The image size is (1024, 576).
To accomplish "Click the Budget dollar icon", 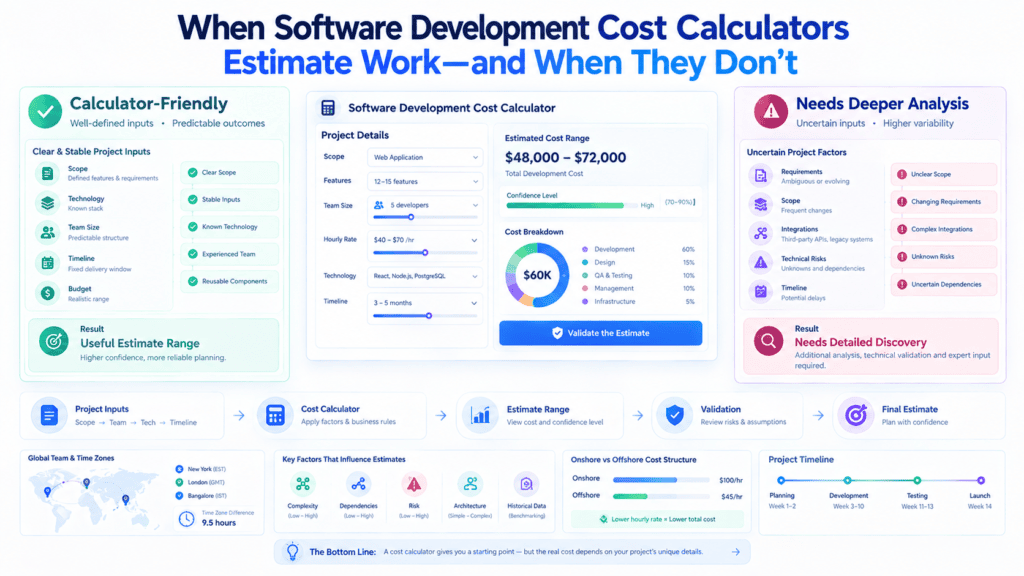I will pyautogui.click(x=47, y=293).
